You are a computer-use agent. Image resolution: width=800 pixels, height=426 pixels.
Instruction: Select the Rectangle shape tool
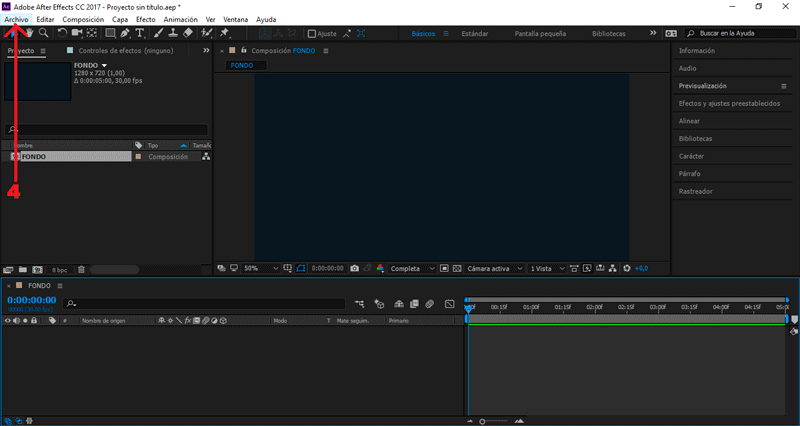tap(110, 33)
